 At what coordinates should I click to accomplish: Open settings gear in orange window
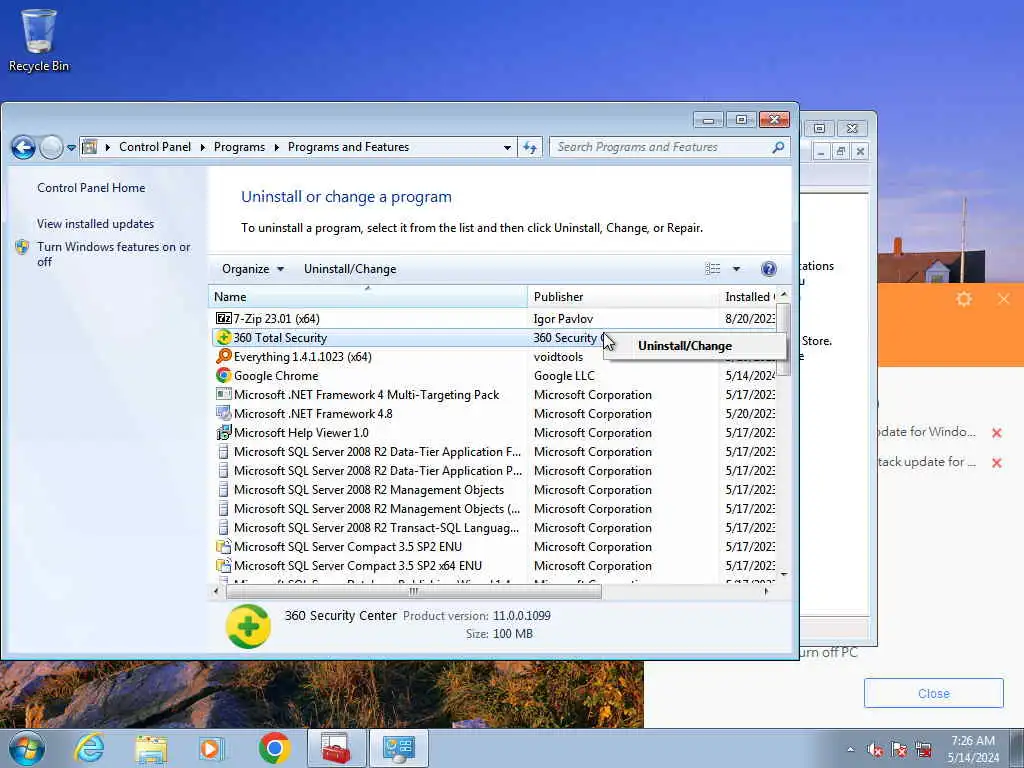(x=964, y=299)
